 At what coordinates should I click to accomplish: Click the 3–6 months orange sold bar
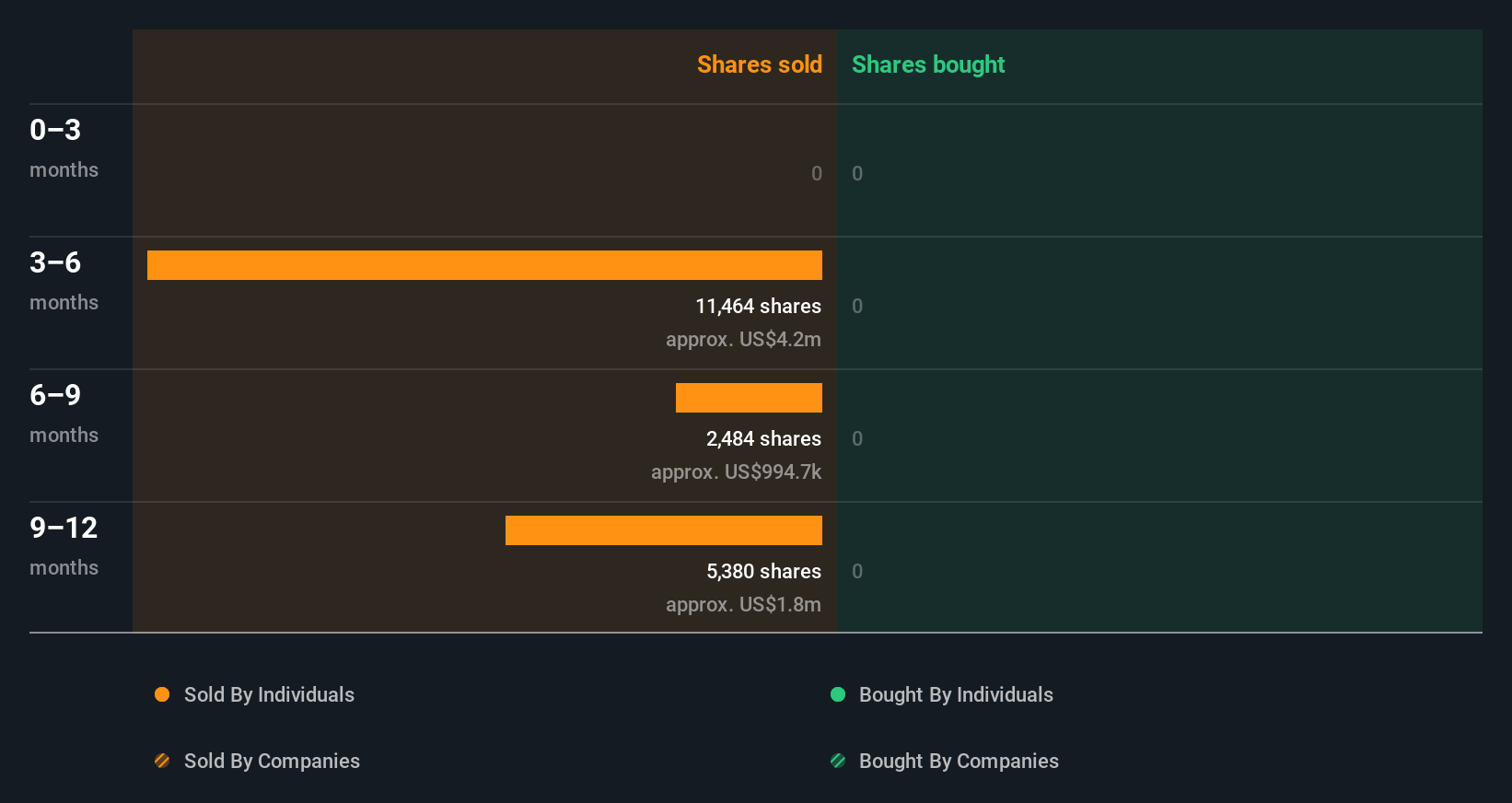484,265
